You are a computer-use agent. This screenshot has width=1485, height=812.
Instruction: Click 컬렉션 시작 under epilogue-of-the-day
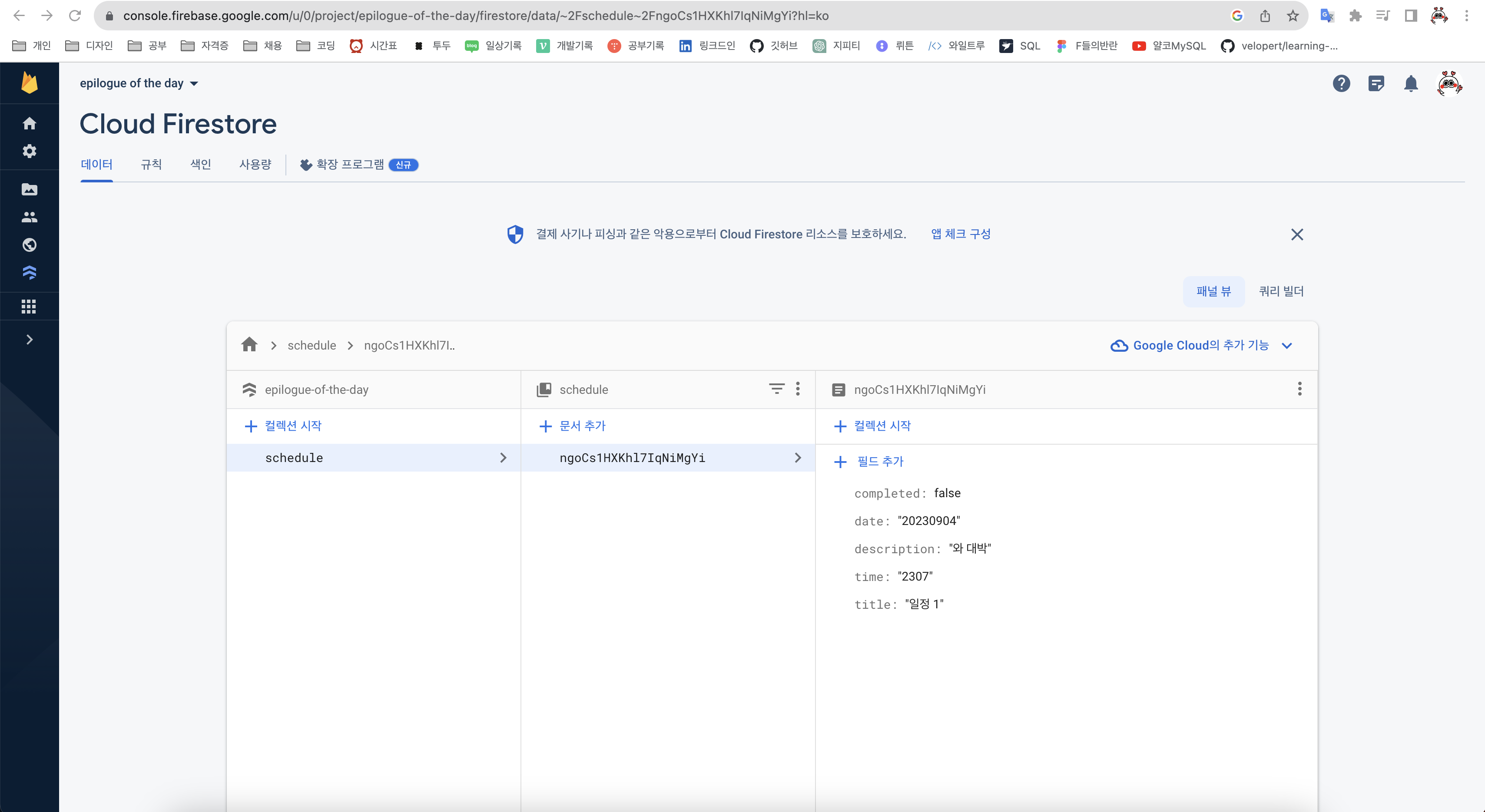click(283, 426)
